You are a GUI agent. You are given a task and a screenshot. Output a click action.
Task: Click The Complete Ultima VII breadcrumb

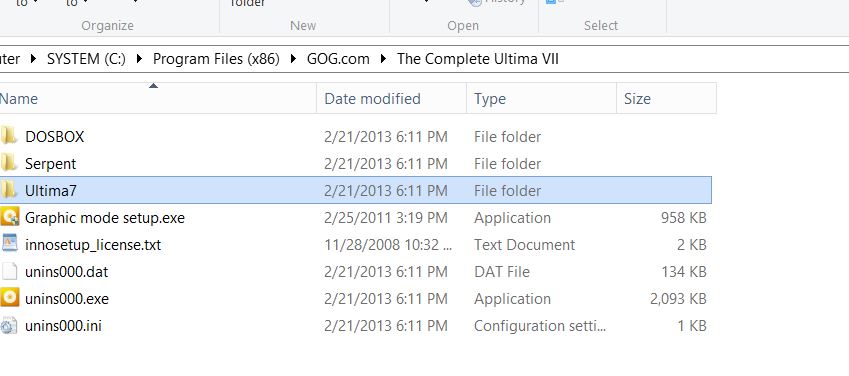pos(478,59)
